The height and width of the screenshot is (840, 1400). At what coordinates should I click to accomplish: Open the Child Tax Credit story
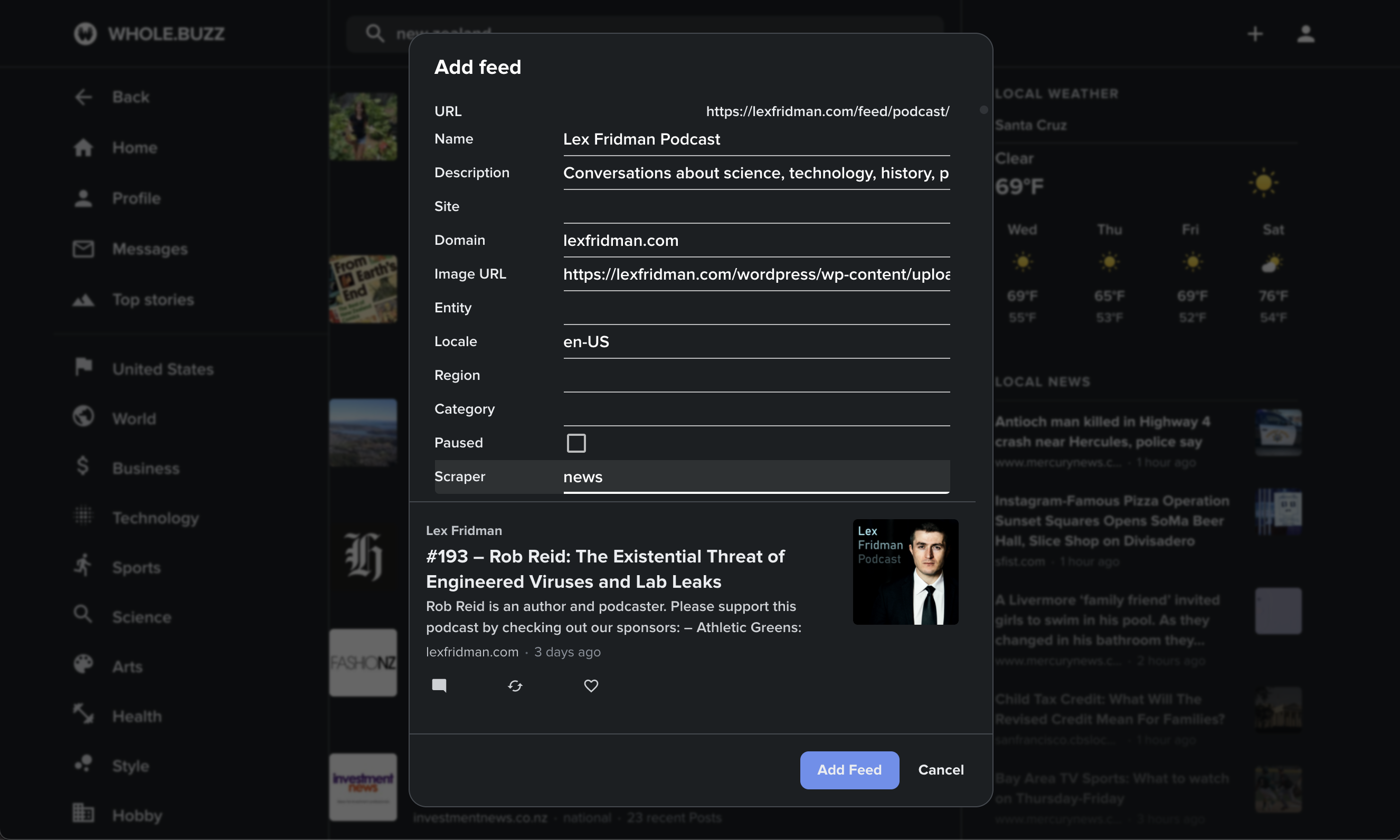coord(1110,709)
